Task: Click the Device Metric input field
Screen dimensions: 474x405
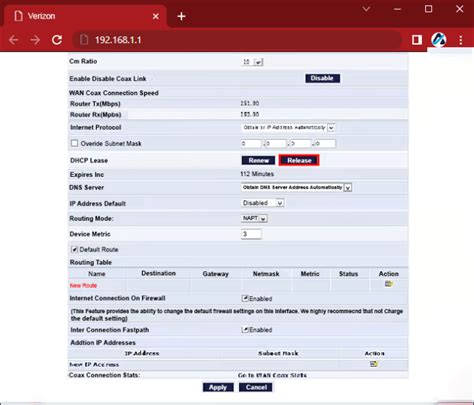Action: [251, 234]
